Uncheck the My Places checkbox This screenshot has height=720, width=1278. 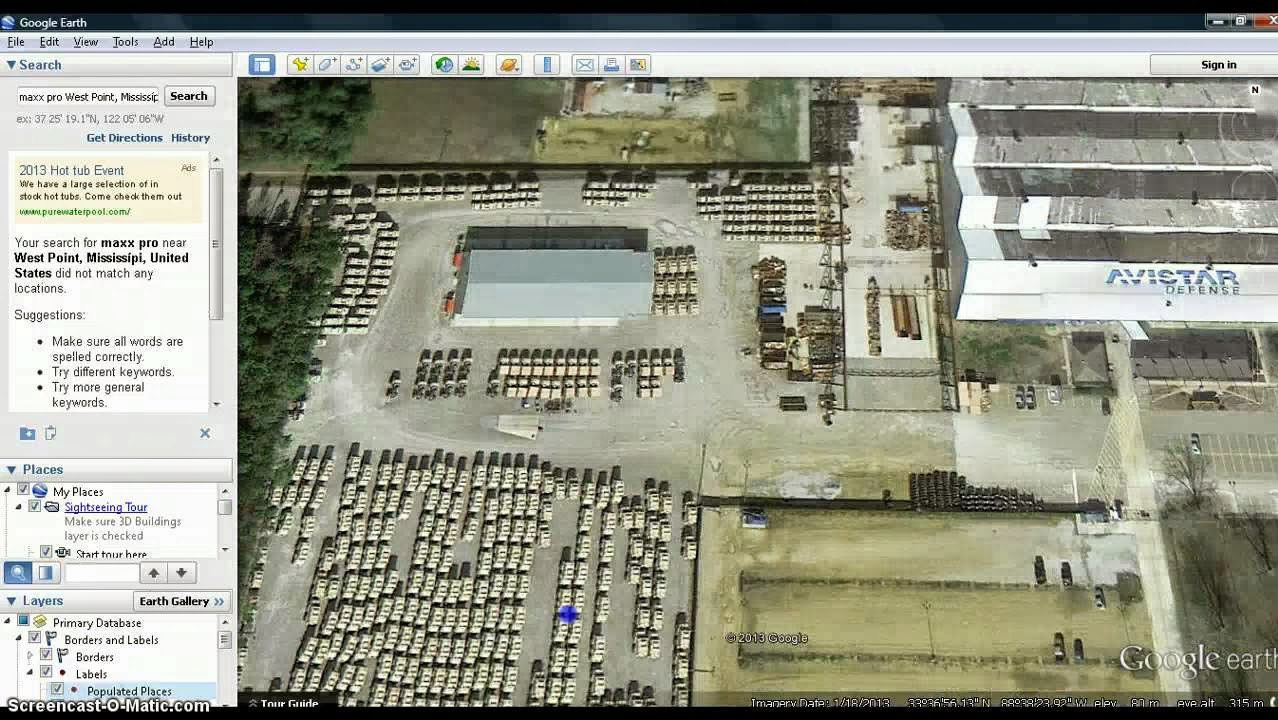pyautogui.click(x=23, y=490)
